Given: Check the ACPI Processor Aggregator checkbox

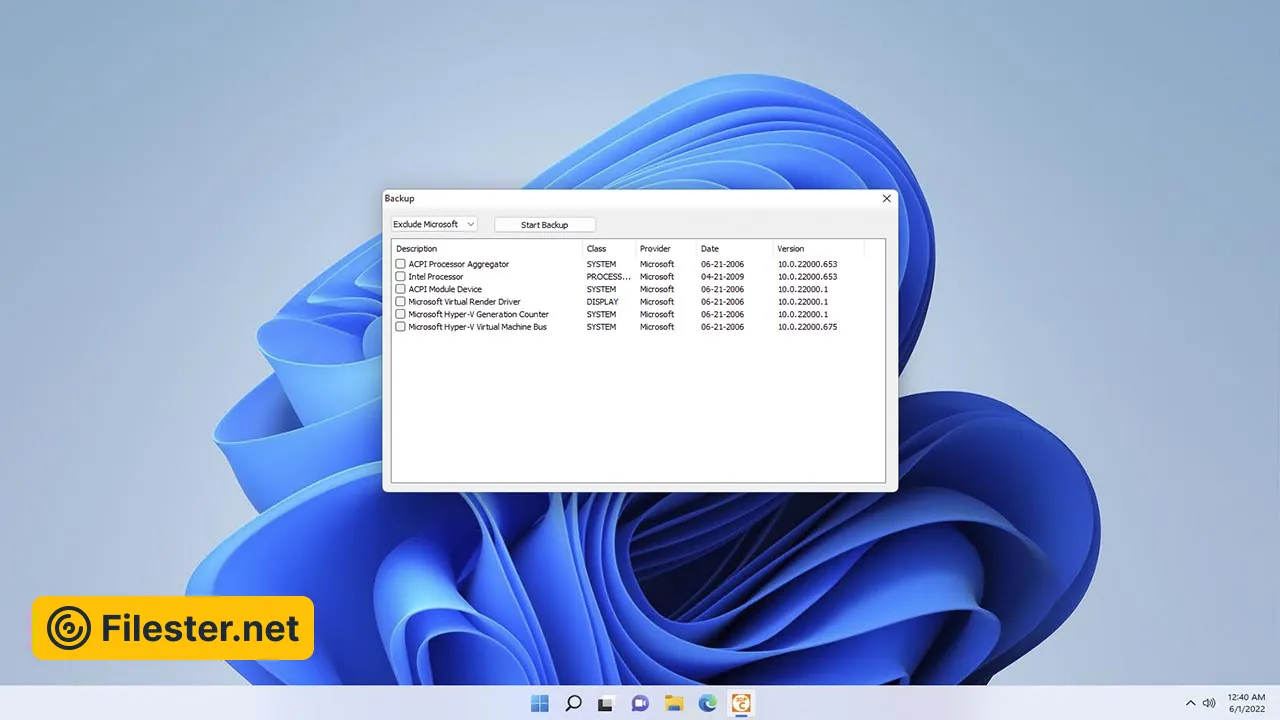Looking at the screenshot, I should pos(400,264).
